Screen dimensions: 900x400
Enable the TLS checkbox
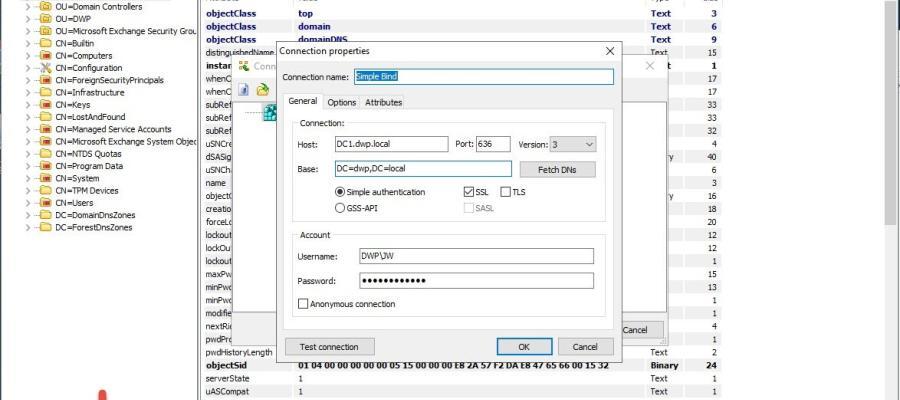(506, 192)
